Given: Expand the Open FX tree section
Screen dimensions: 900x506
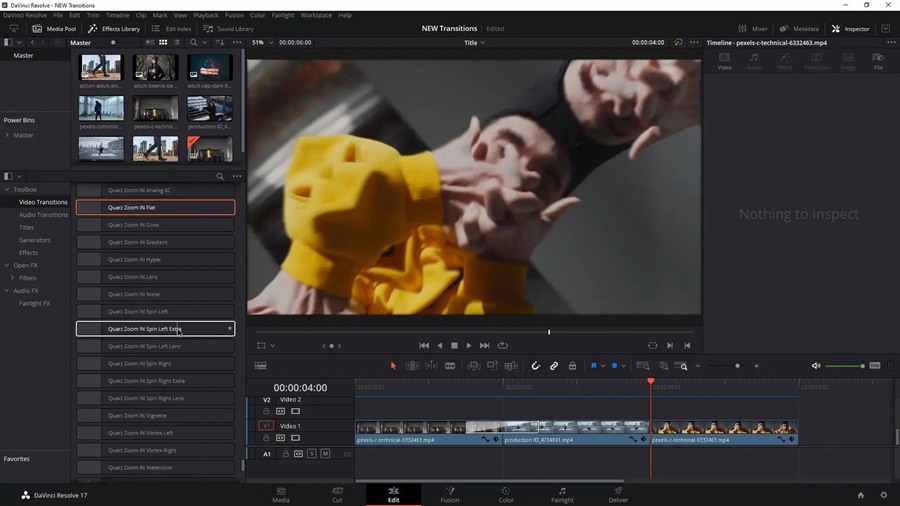Looking at the screenshot, I should click(7, 265).
